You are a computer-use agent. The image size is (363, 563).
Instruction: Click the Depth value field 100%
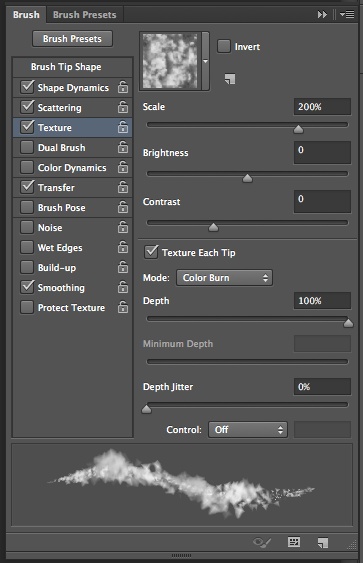click(322, 301)
